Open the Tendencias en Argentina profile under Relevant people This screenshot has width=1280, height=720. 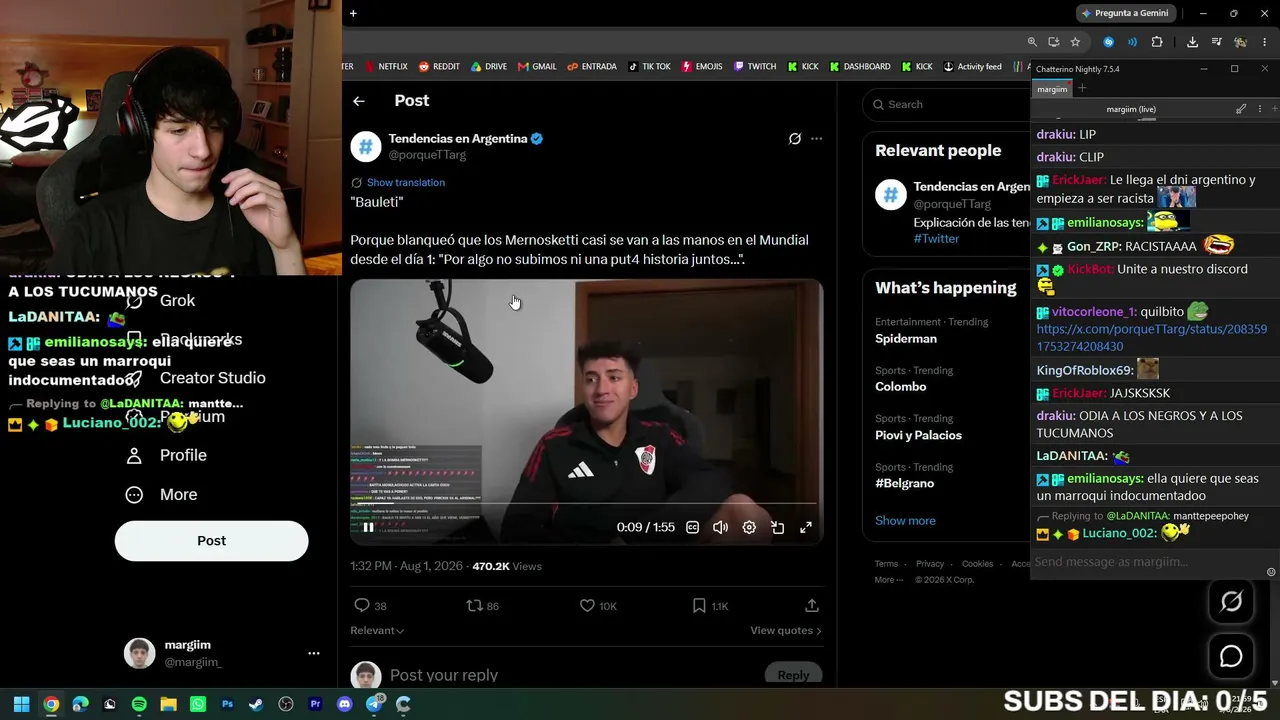point(971,187)
